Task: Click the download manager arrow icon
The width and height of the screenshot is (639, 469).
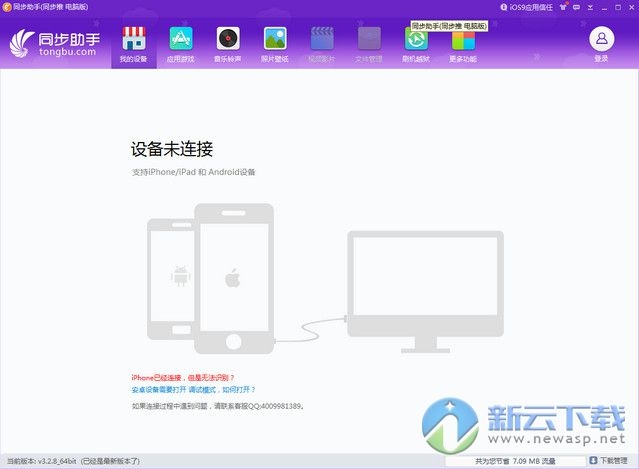Action: 593,460
